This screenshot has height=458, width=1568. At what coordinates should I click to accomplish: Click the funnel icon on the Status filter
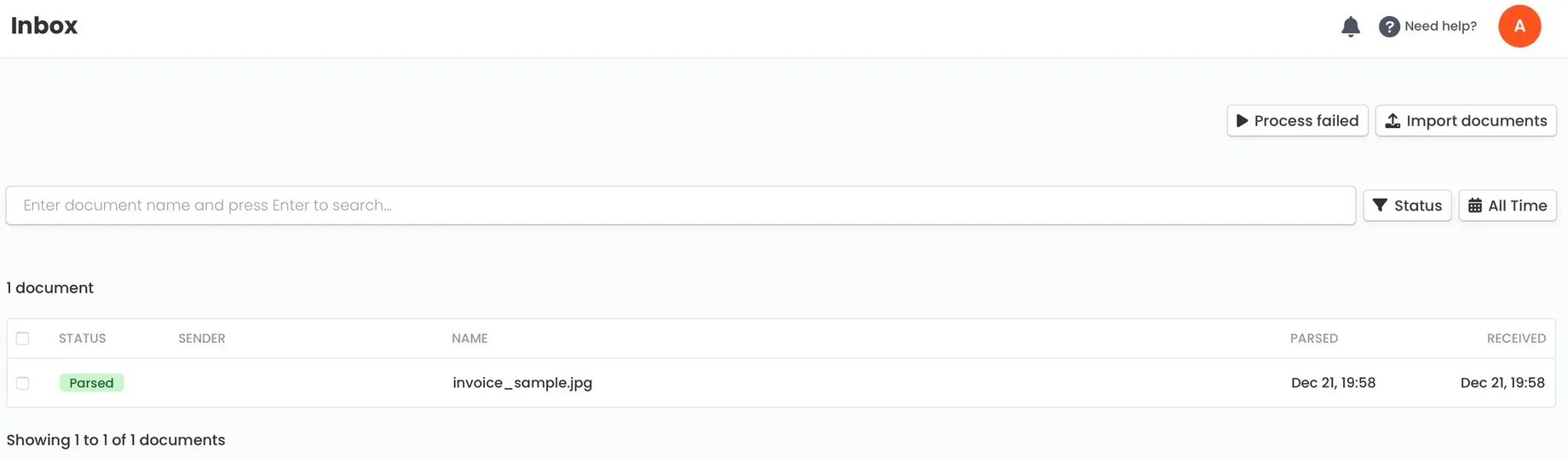(x=1380, y=206)
